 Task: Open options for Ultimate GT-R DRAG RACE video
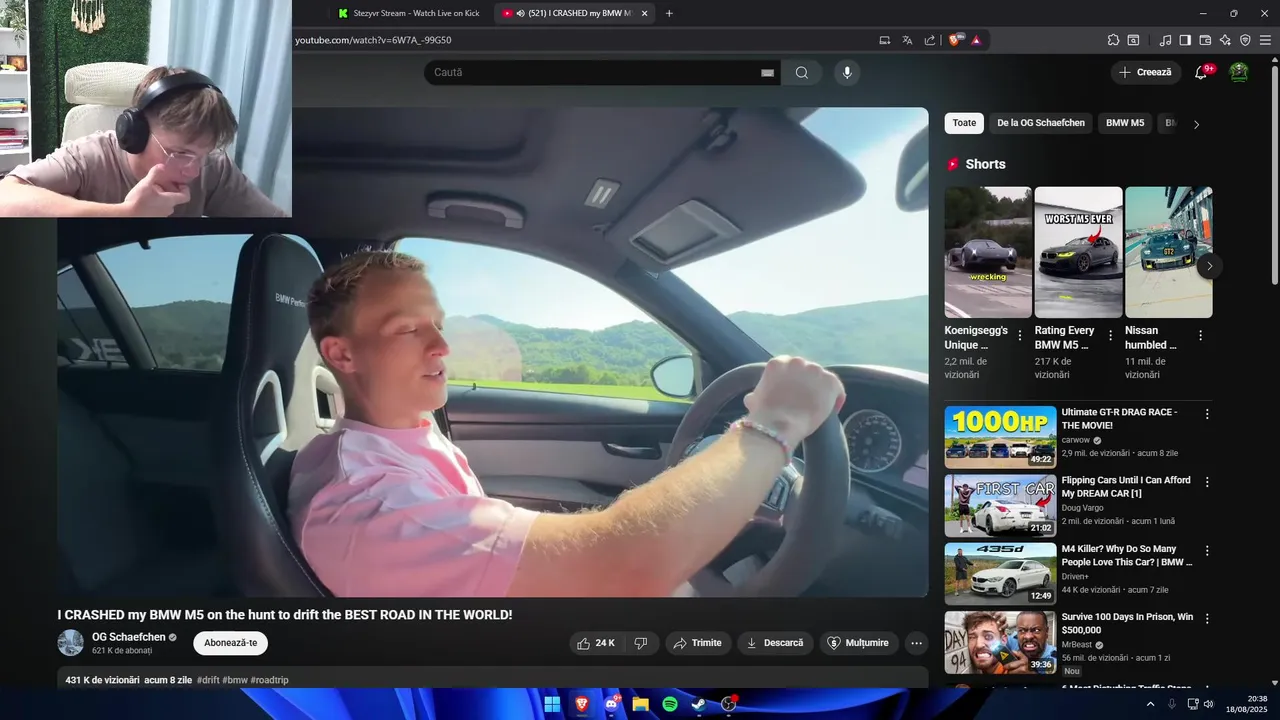(1207, 414)
